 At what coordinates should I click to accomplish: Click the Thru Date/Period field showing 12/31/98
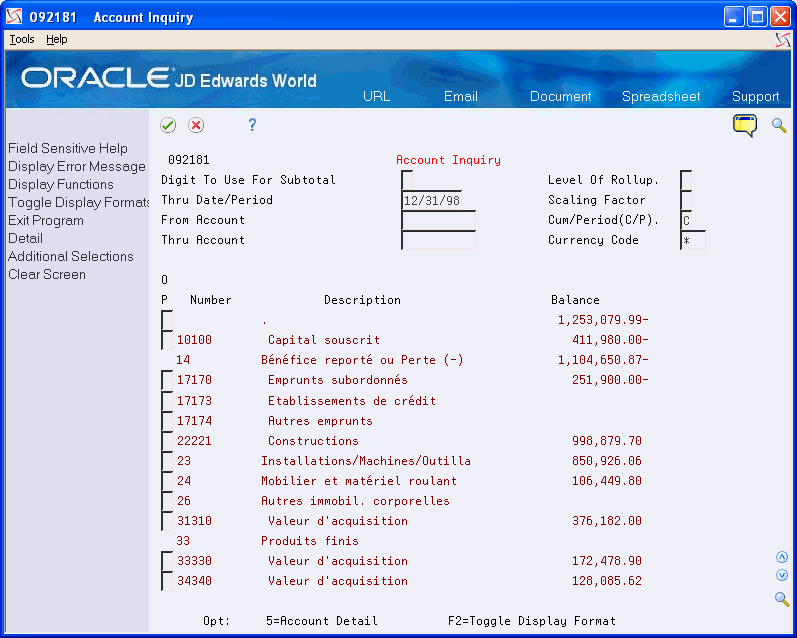432,200
